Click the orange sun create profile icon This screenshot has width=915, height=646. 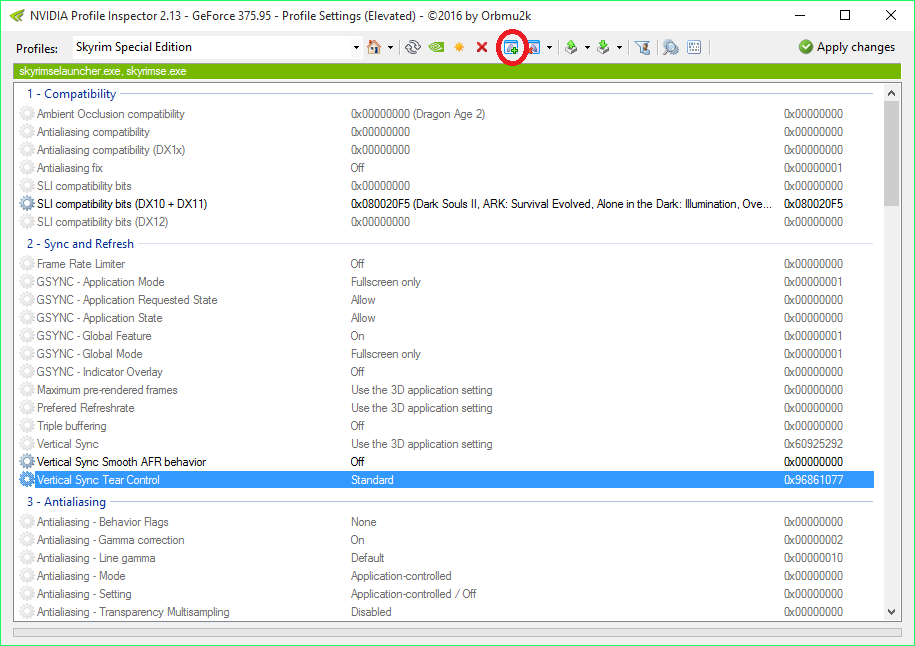459,47
